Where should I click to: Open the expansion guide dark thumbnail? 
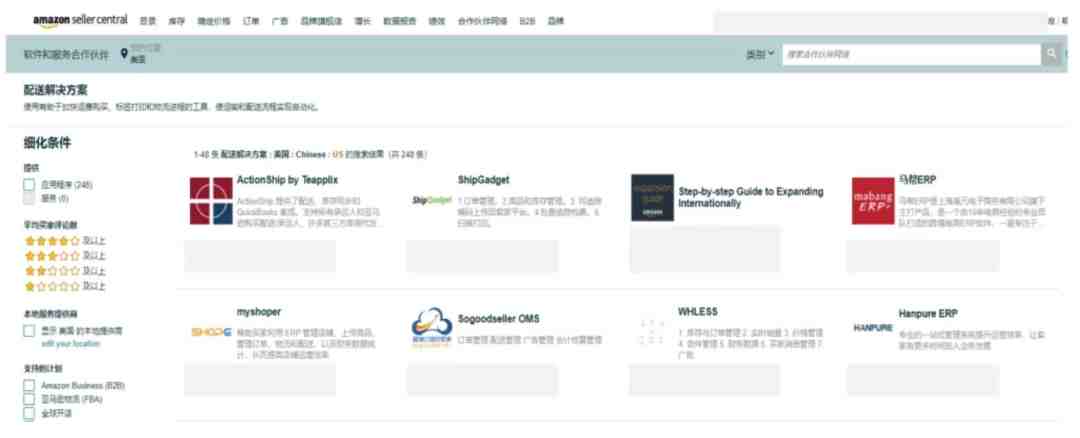(652, 198)
